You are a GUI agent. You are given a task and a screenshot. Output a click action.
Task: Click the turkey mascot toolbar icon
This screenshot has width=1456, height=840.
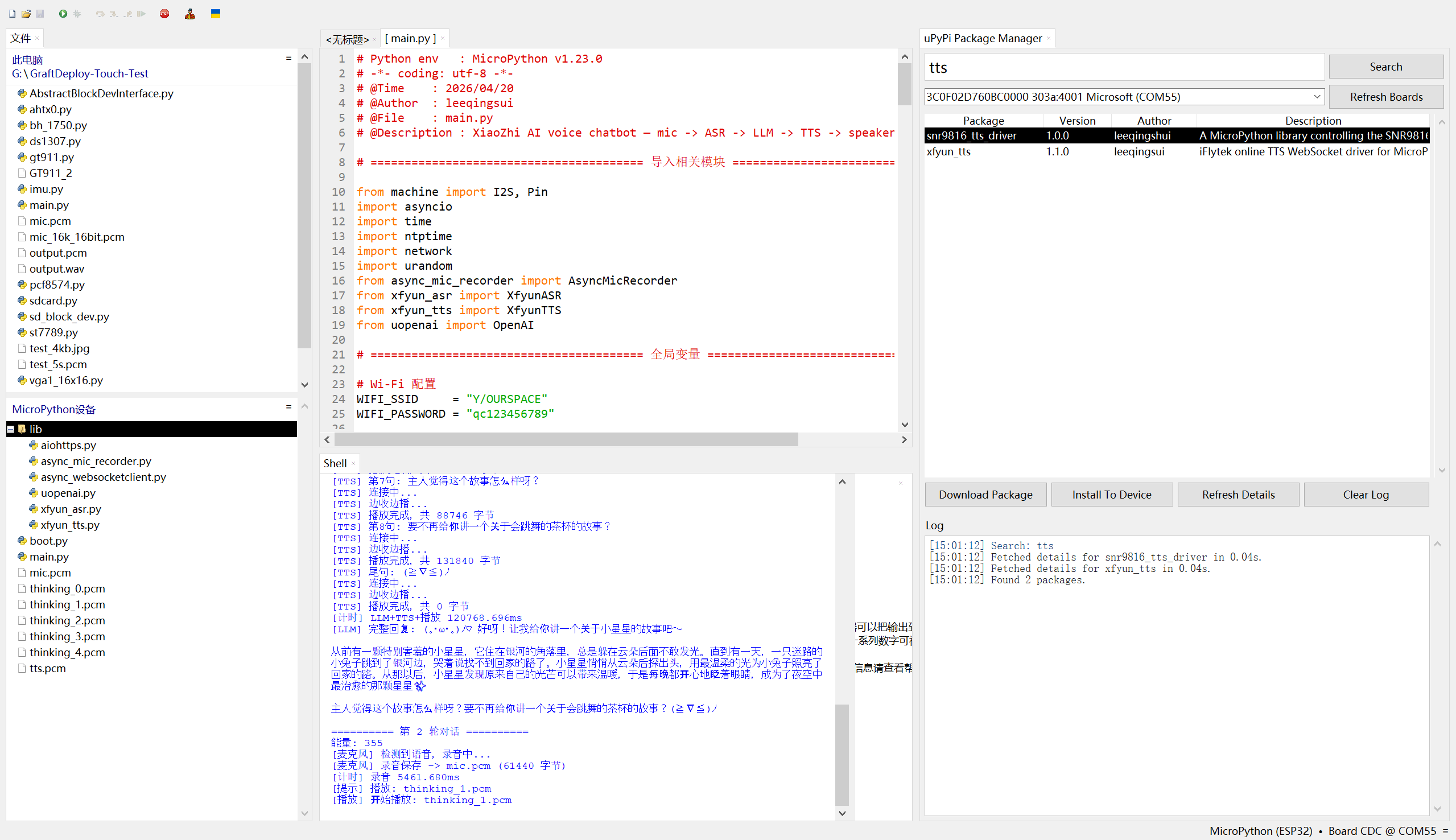189,14
